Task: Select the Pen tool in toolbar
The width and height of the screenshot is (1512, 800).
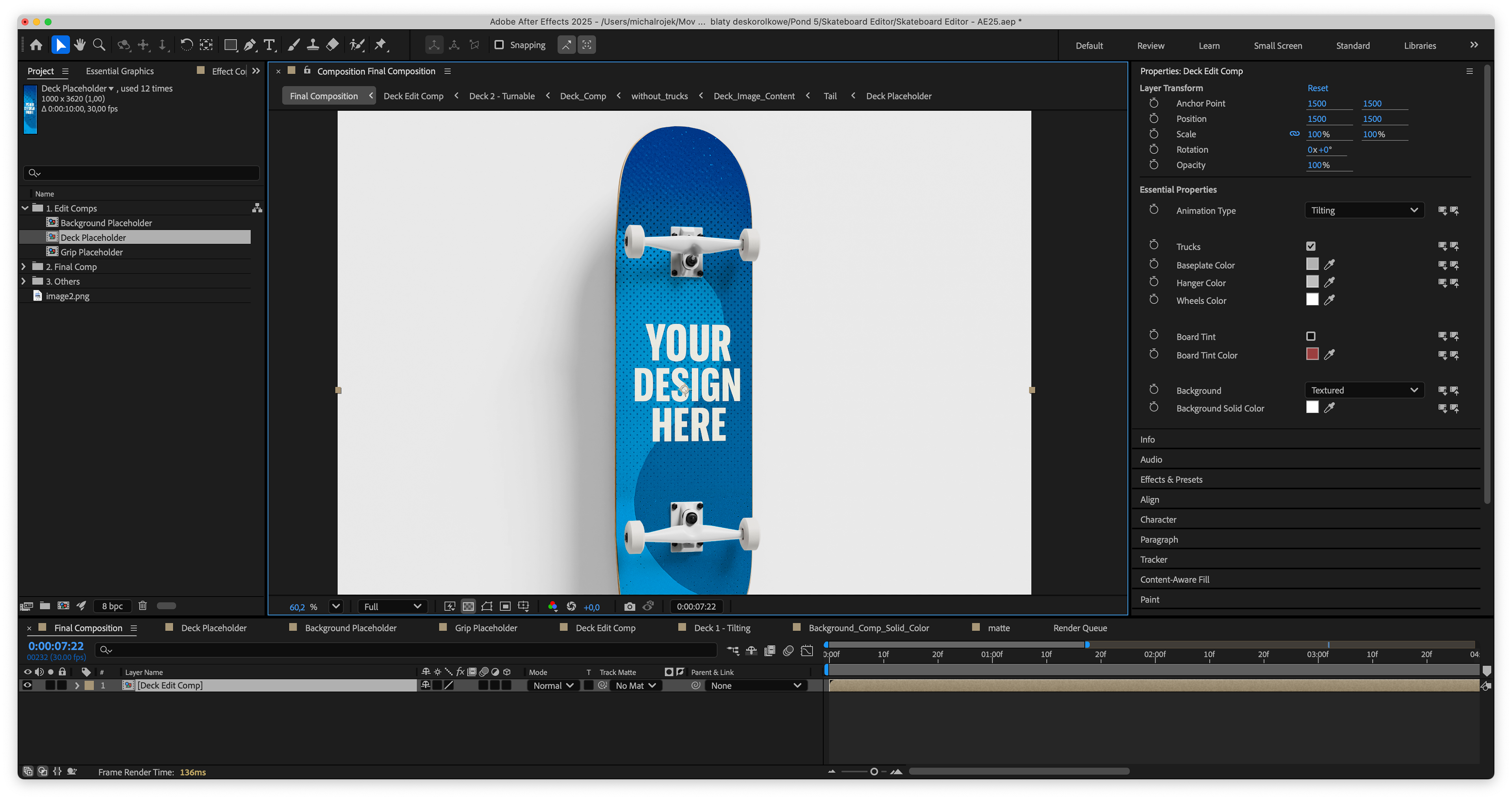Action: point(250,45)
